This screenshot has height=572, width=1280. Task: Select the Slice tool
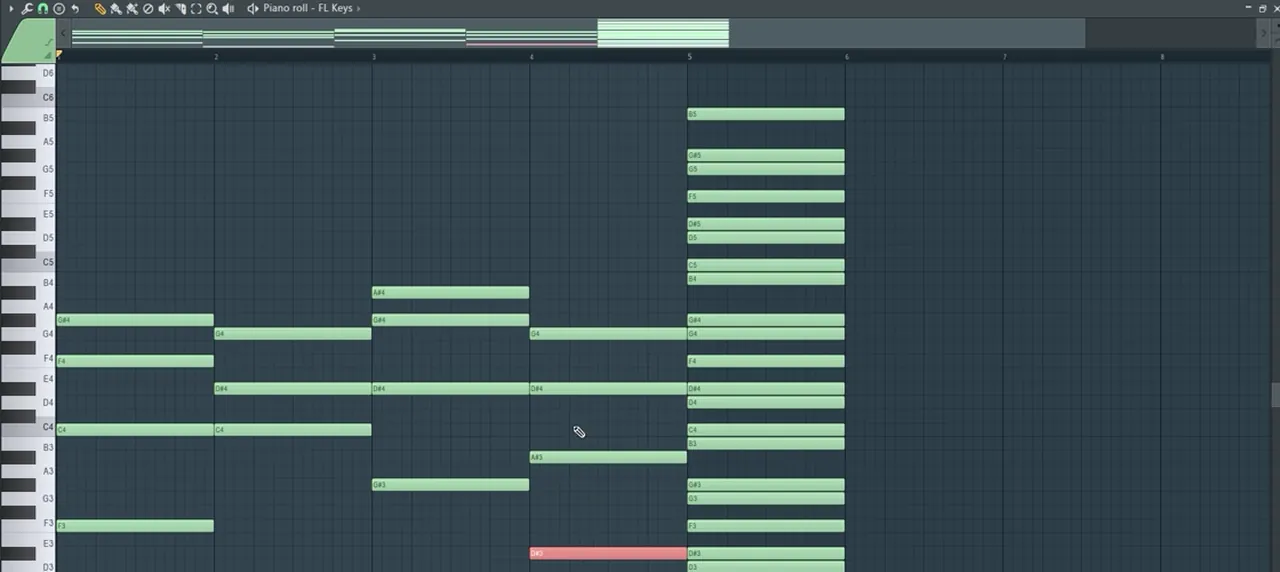[181, 8]
